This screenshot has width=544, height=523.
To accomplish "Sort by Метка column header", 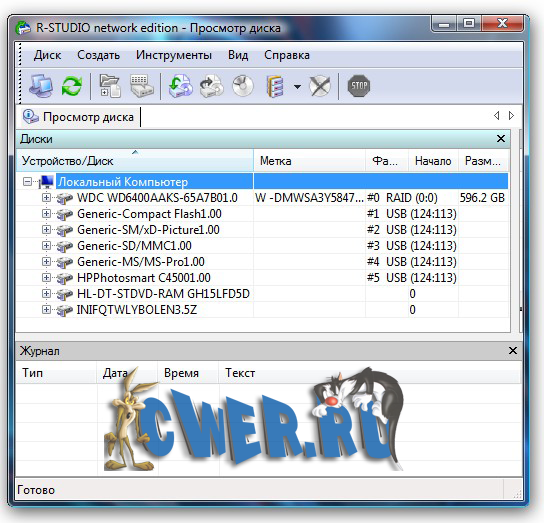I will point(309,160).
